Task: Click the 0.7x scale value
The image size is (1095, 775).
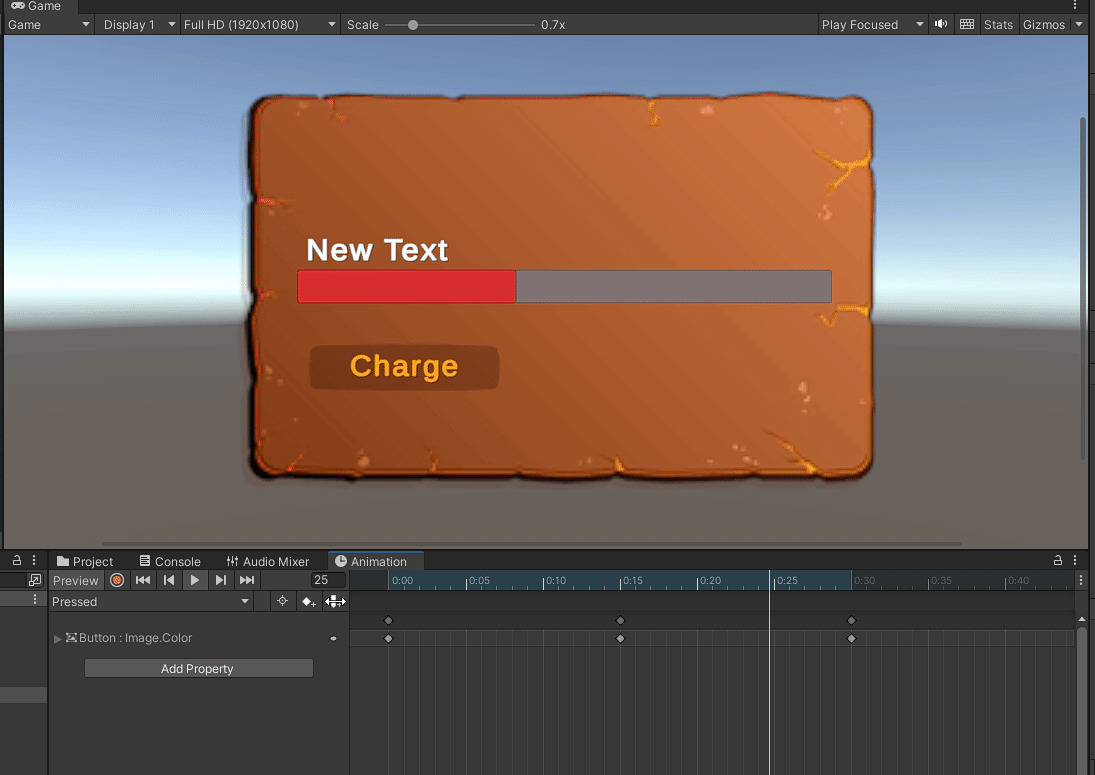Action: pyautogui.click(x=553, y=24)
